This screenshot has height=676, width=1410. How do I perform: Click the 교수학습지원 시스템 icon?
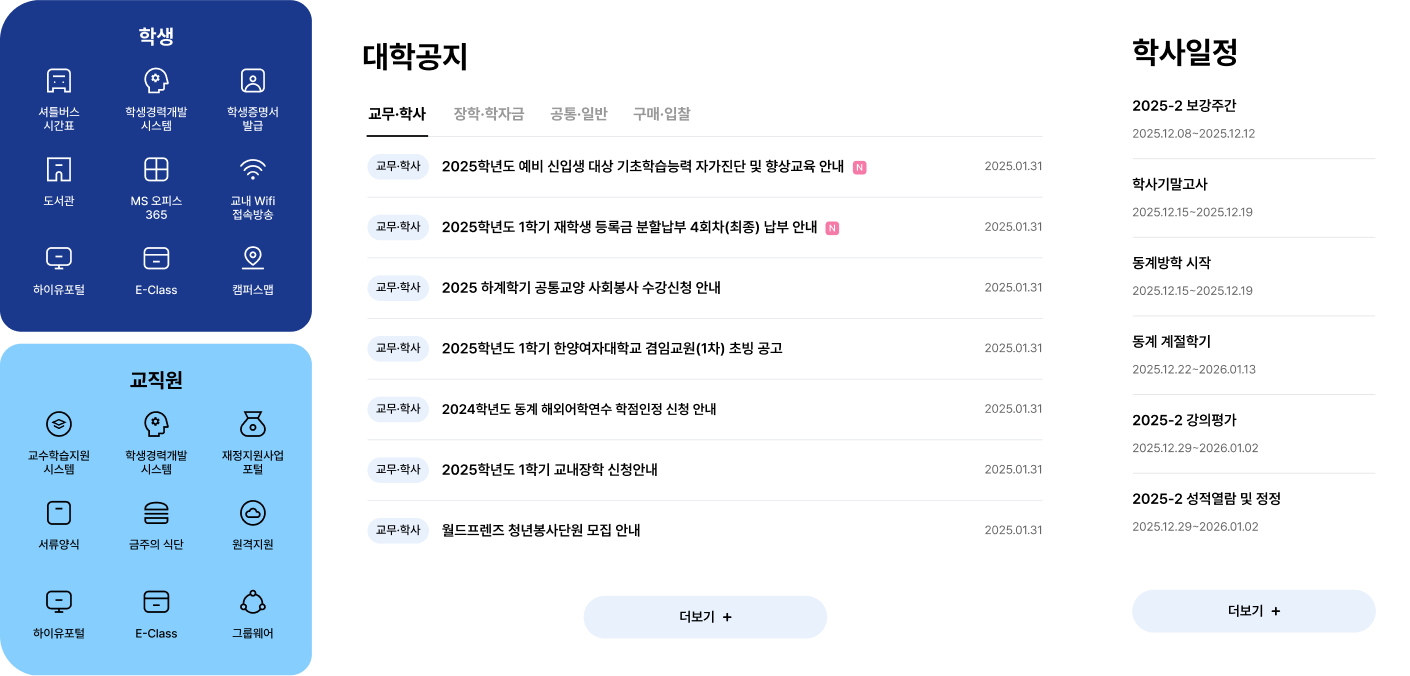coord(59,424)
